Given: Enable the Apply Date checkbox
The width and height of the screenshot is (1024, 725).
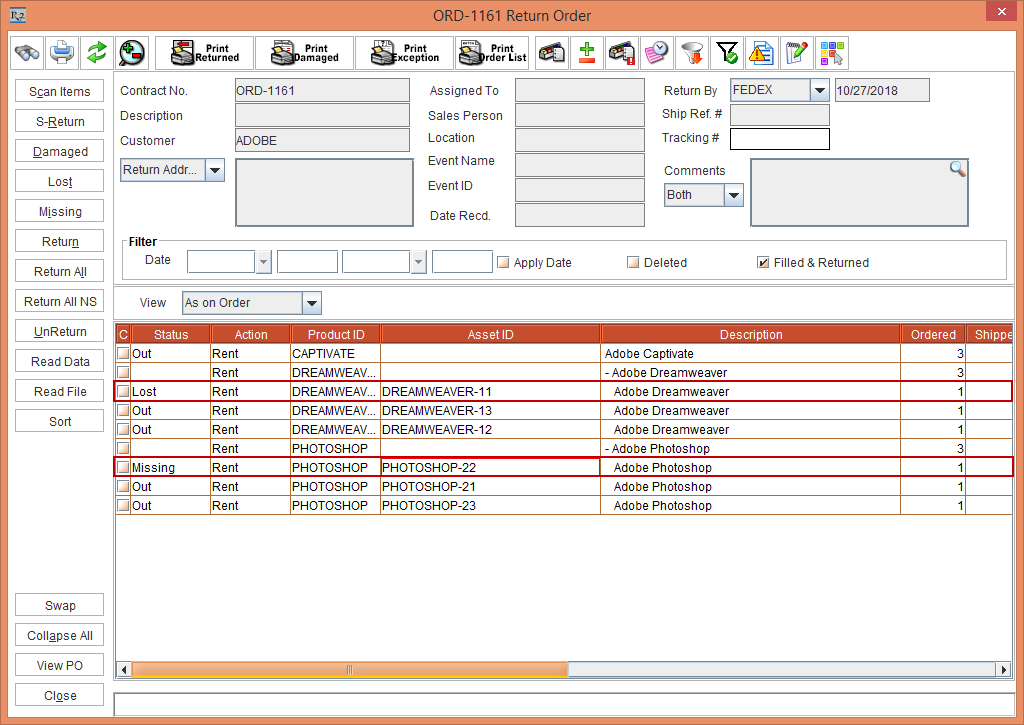Looking at the screenshot, I should click(504, 263).
